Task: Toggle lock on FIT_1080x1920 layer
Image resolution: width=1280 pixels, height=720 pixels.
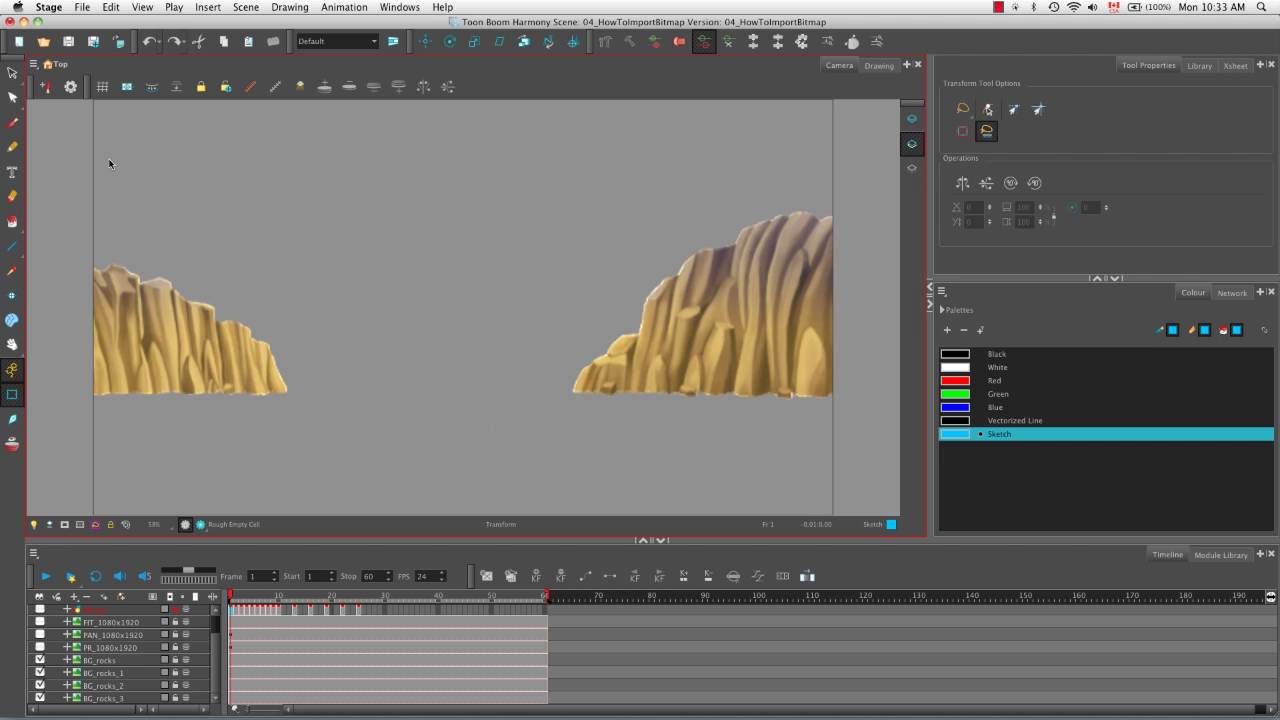Action: 175,622
